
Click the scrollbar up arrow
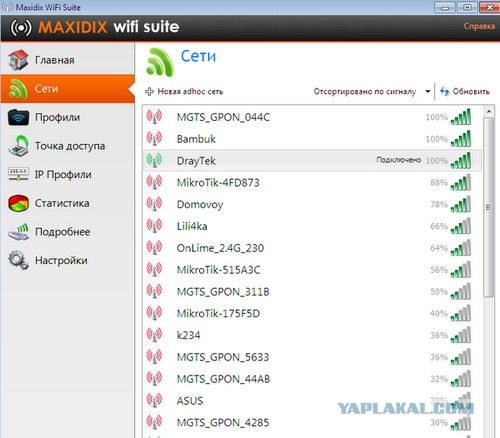(489, 111)
